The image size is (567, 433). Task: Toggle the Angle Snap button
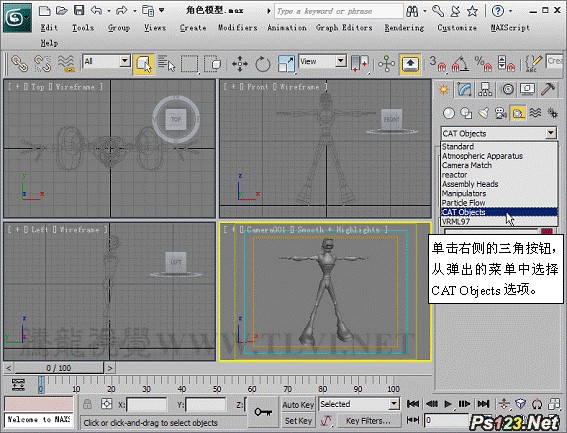click(x=460, y=63)
